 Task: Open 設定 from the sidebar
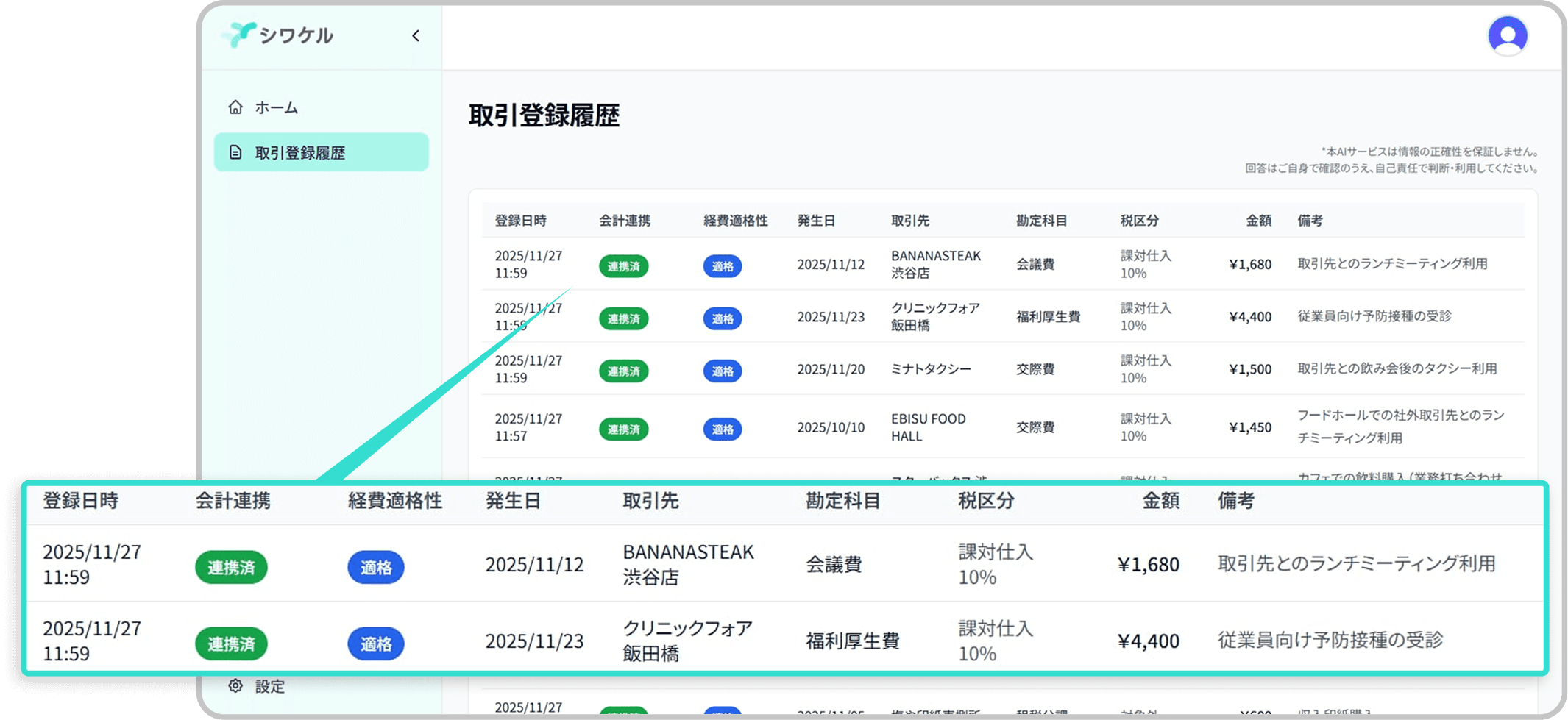point(269,686)
